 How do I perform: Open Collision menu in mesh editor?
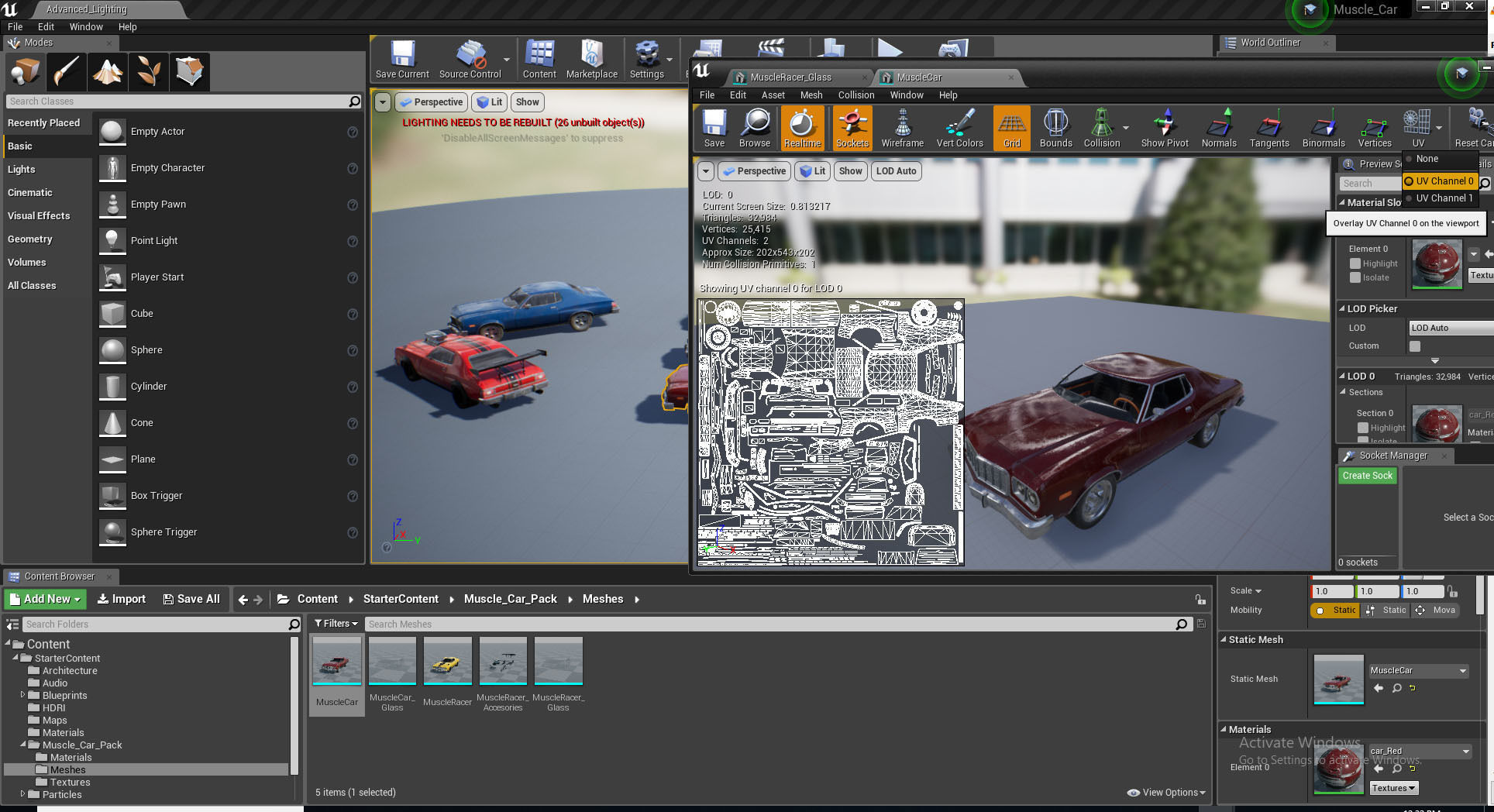(856, 95)
